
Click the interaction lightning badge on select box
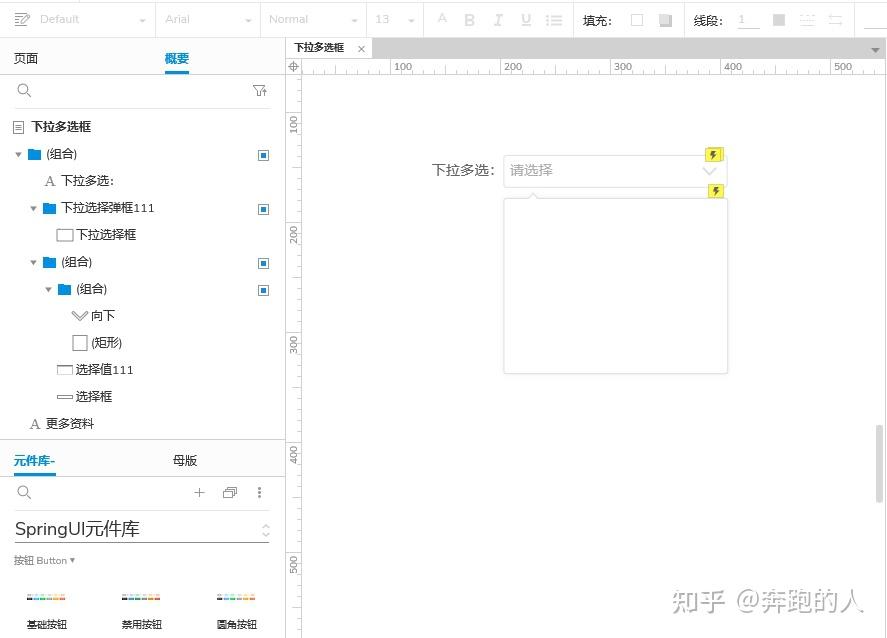pos(713,154)
